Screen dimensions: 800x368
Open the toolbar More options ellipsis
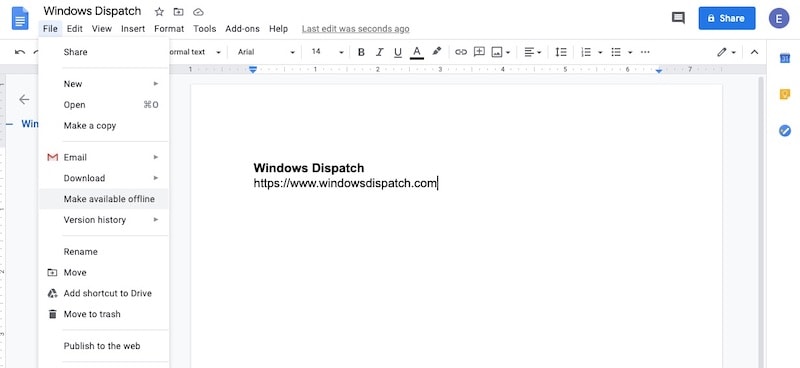pos(645,52)
